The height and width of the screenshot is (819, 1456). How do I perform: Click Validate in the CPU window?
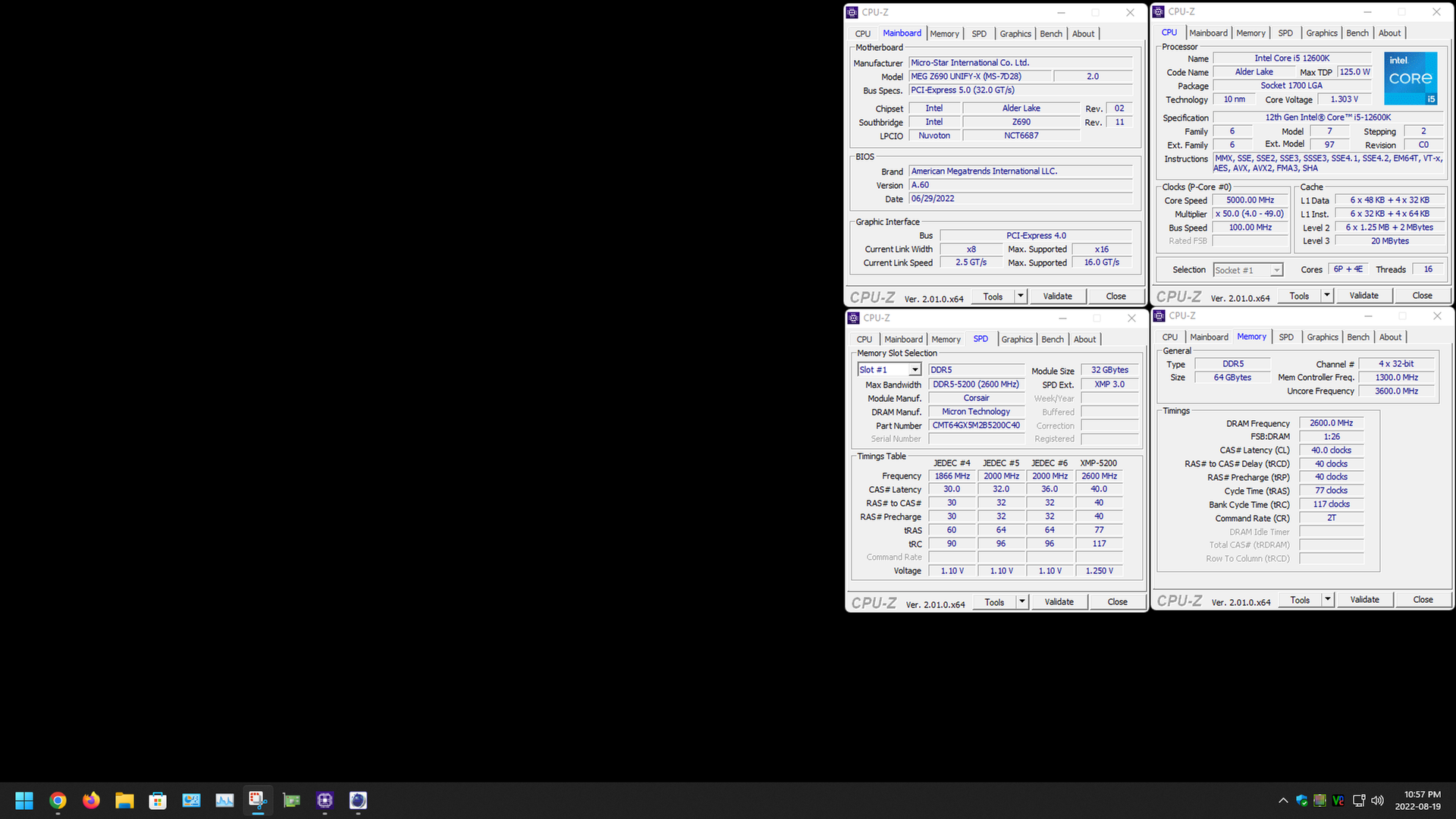(x=1363, y=295)
